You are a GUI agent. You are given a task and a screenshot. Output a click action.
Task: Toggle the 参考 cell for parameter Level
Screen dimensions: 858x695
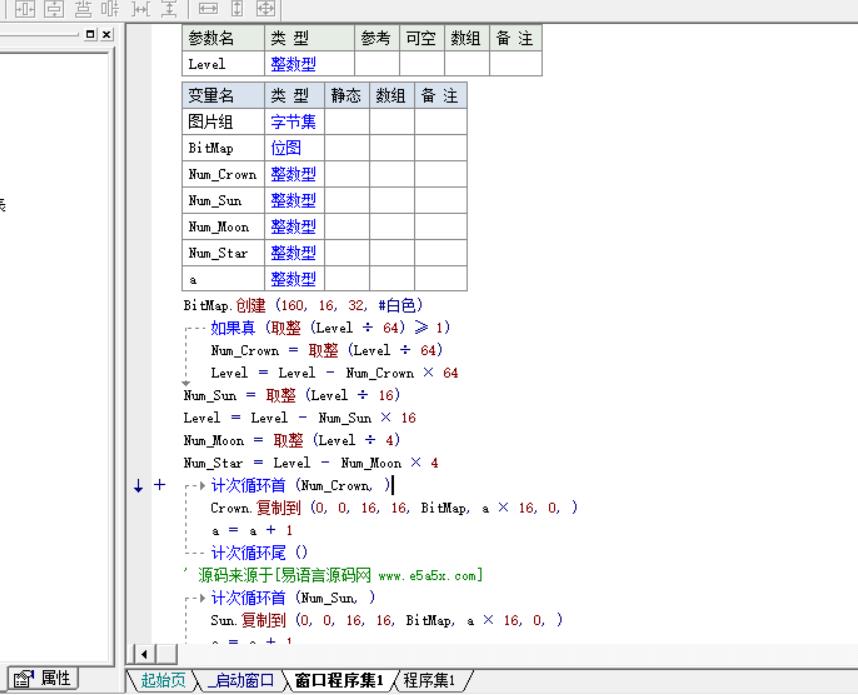pyautogui.click(x=377, y=63)
